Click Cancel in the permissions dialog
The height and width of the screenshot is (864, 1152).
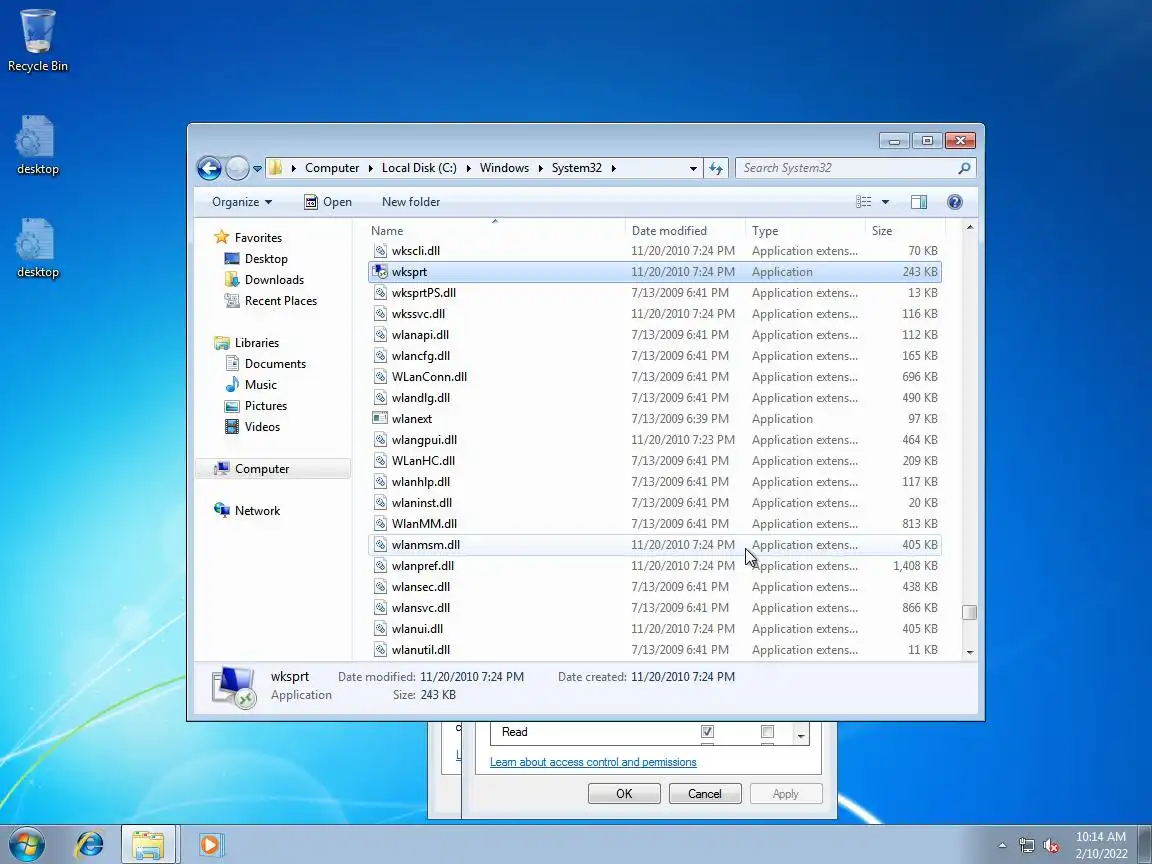point(705,794)
